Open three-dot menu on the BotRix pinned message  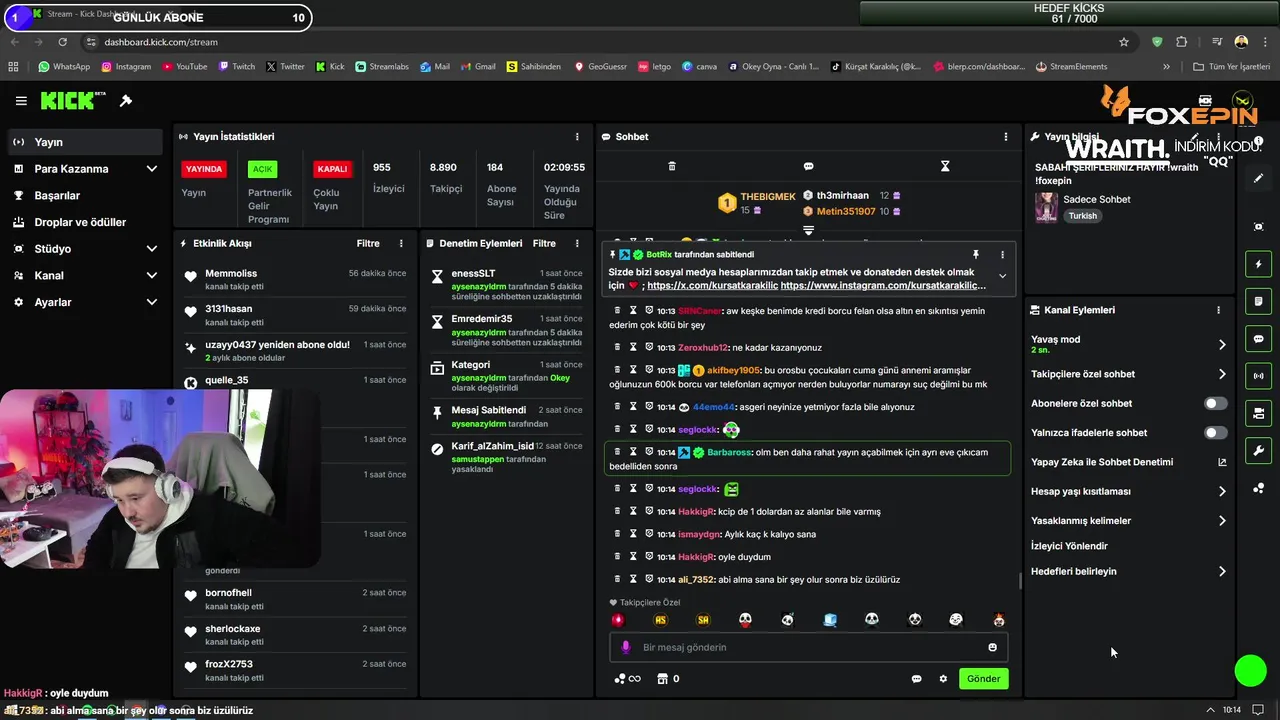[1002, 255]
